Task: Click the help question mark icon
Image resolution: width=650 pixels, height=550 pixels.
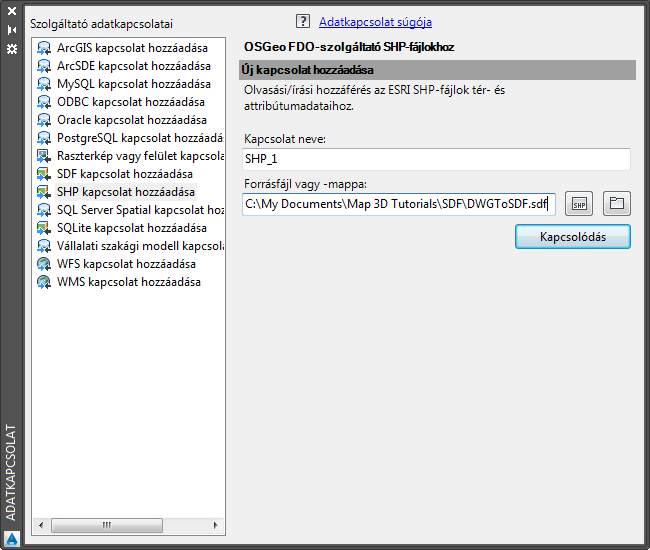Action: coord(304,21)
